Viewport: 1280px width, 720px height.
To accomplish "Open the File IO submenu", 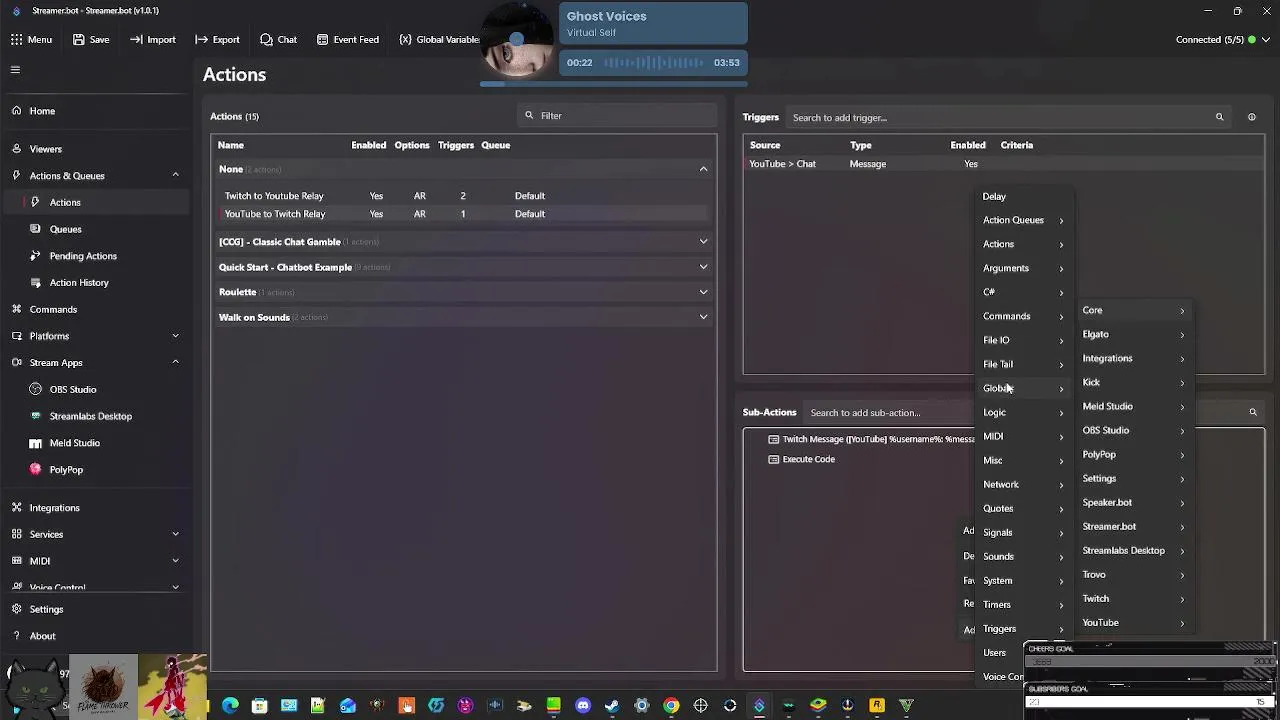I will tap(1024, 340).
